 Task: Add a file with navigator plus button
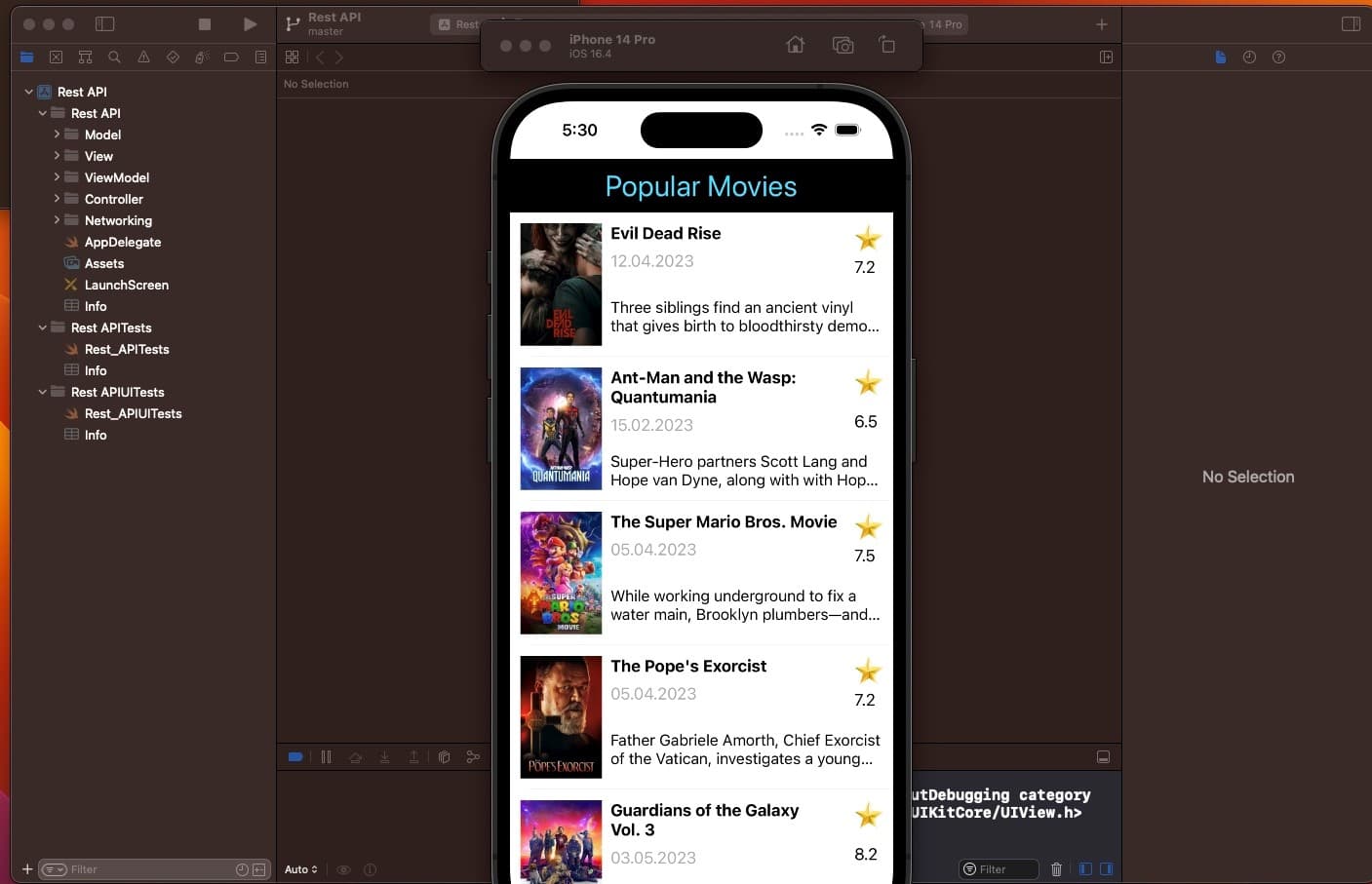click(27, 869)
